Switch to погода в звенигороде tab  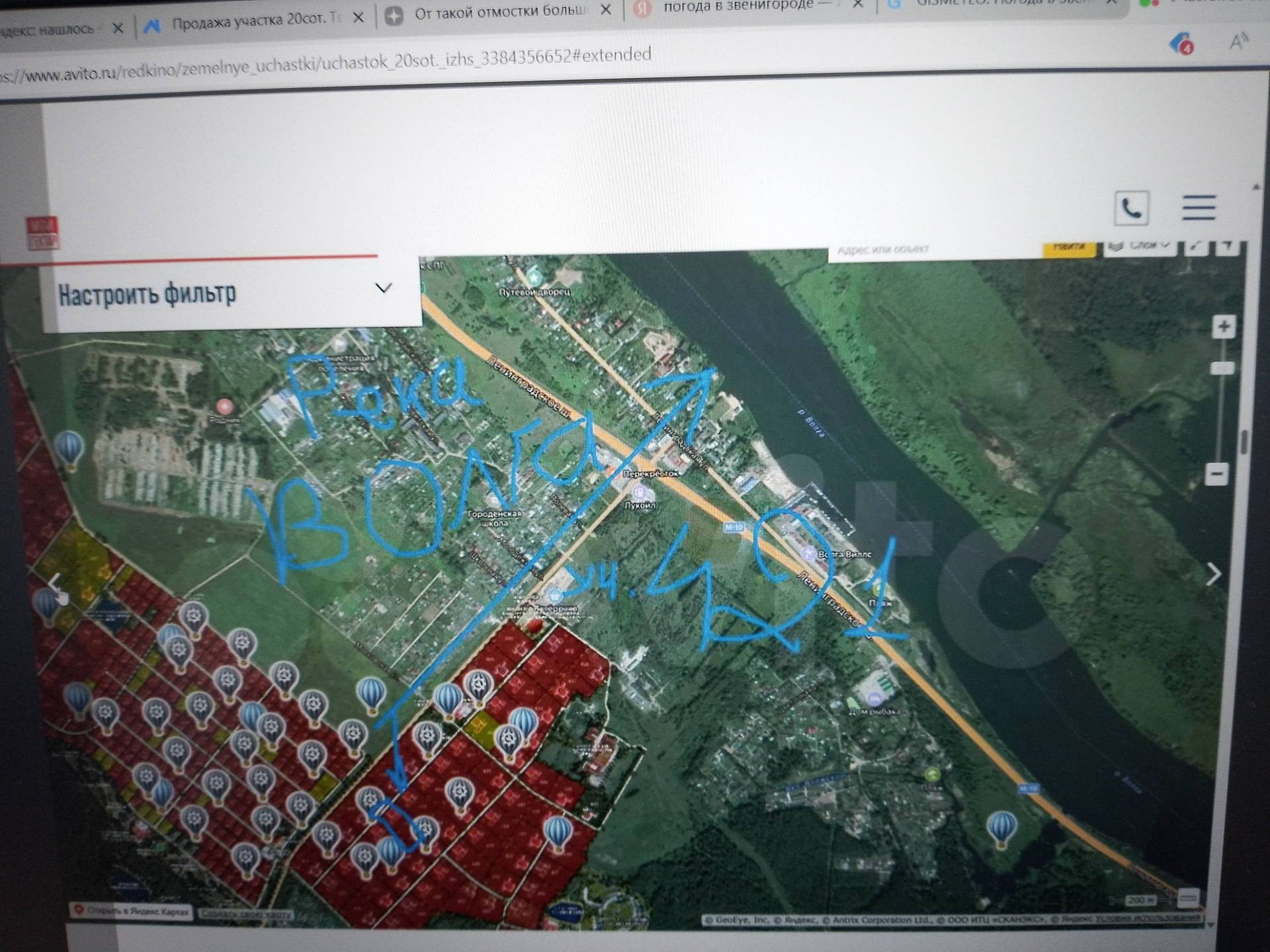tap(738, 7)
